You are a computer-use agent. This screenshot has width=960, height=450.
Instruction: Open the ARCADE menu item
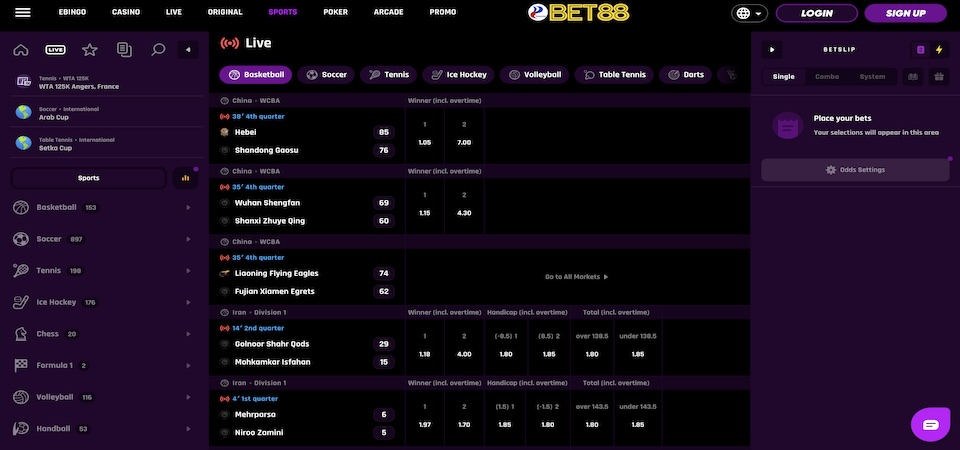point(389,12)
